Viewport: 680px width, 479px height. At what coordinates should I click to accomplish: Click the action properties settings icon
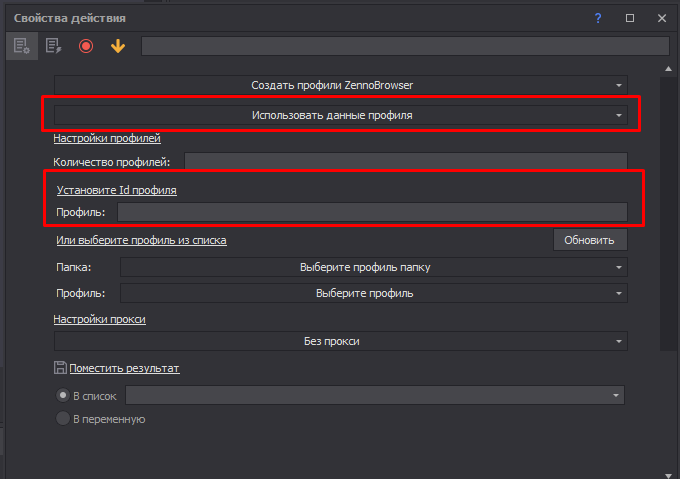[x=22, y=46]
